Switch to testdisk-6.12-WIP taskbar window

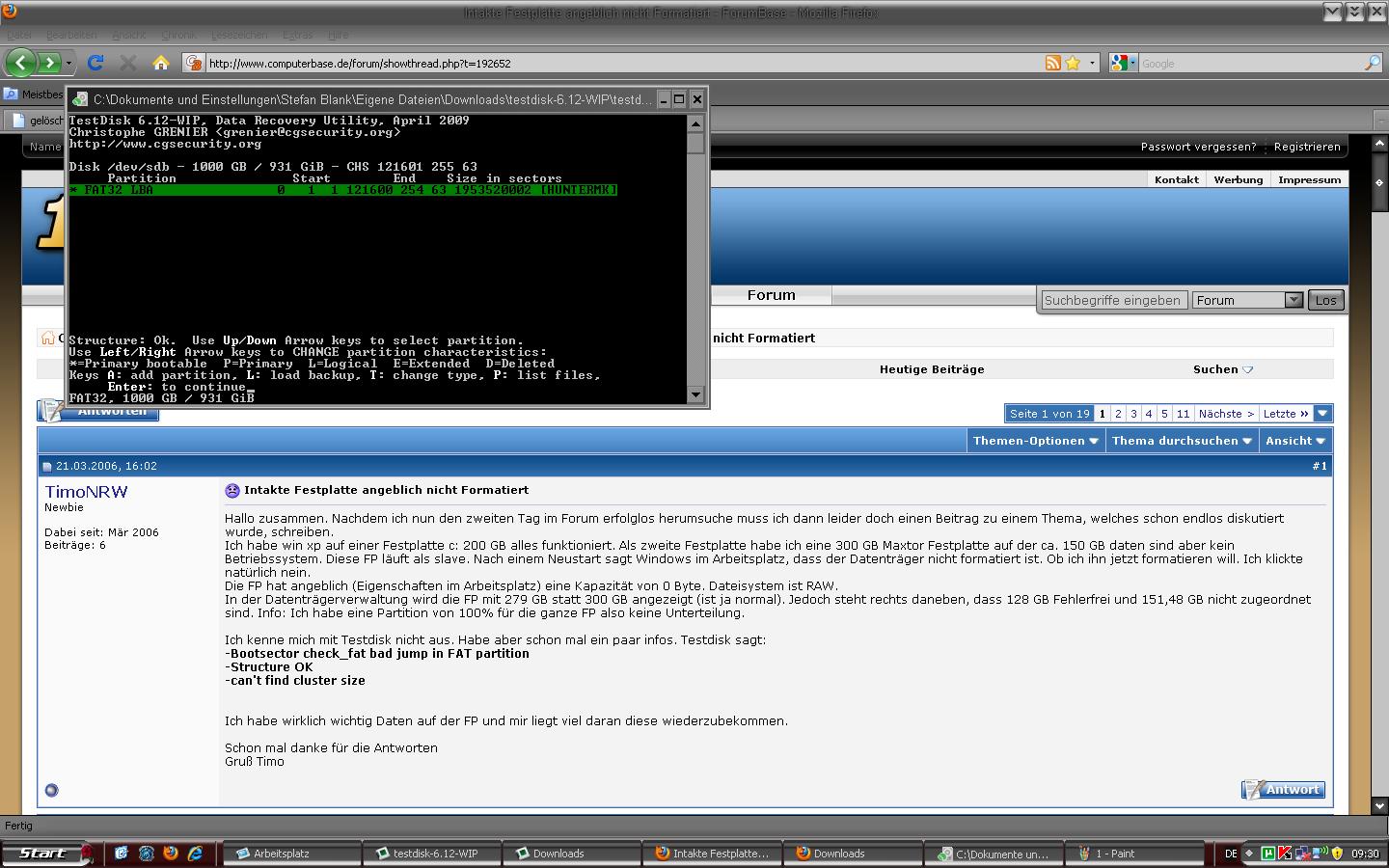click(431, 854)
